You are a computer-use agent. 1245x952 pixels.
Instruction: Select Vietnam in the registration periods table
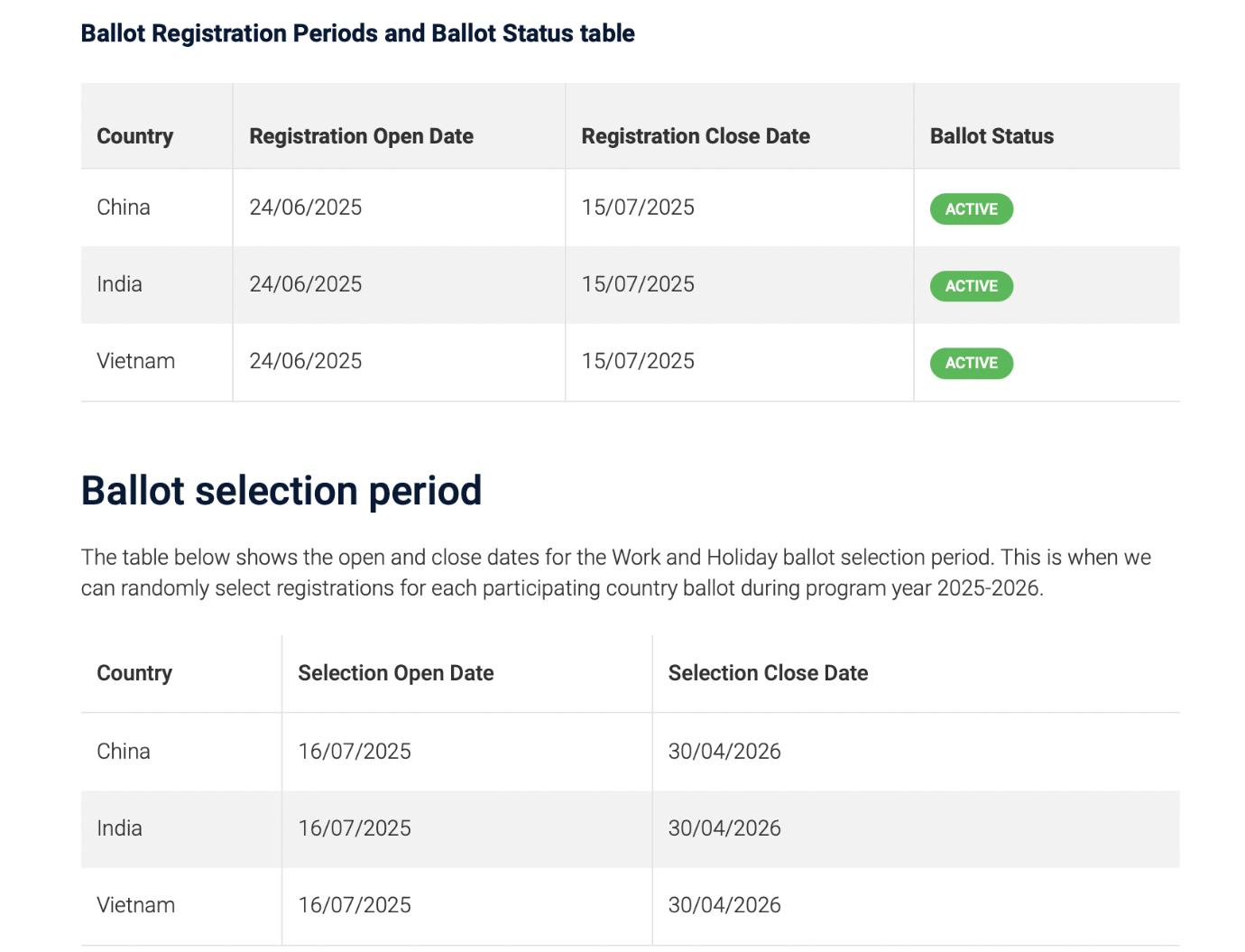(x=135, y=361)
